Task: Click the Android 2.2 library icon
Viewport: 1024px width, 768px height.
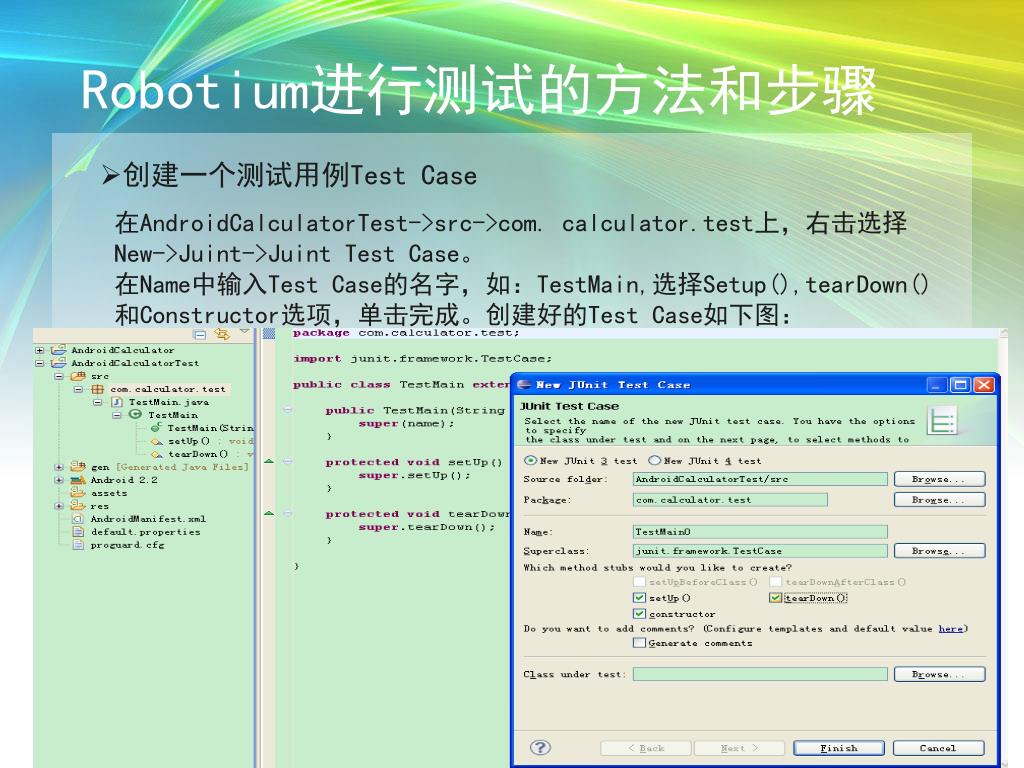Action: [78, 480]
